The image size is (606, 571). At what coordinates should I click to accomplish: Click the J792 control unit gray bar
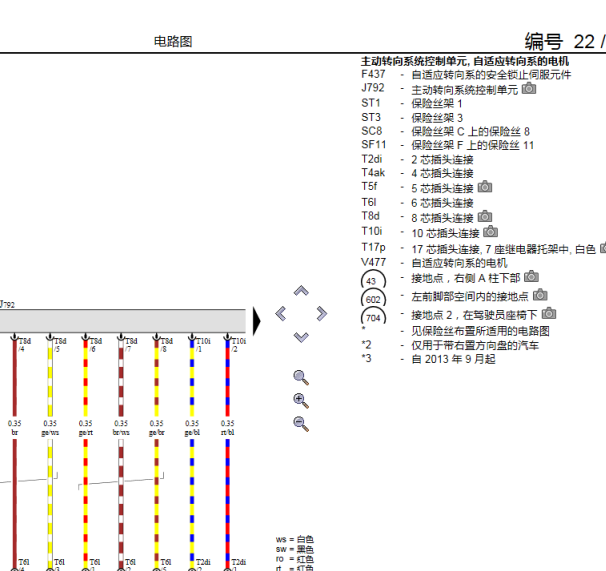pyautogui.click(x=123, y=320)
